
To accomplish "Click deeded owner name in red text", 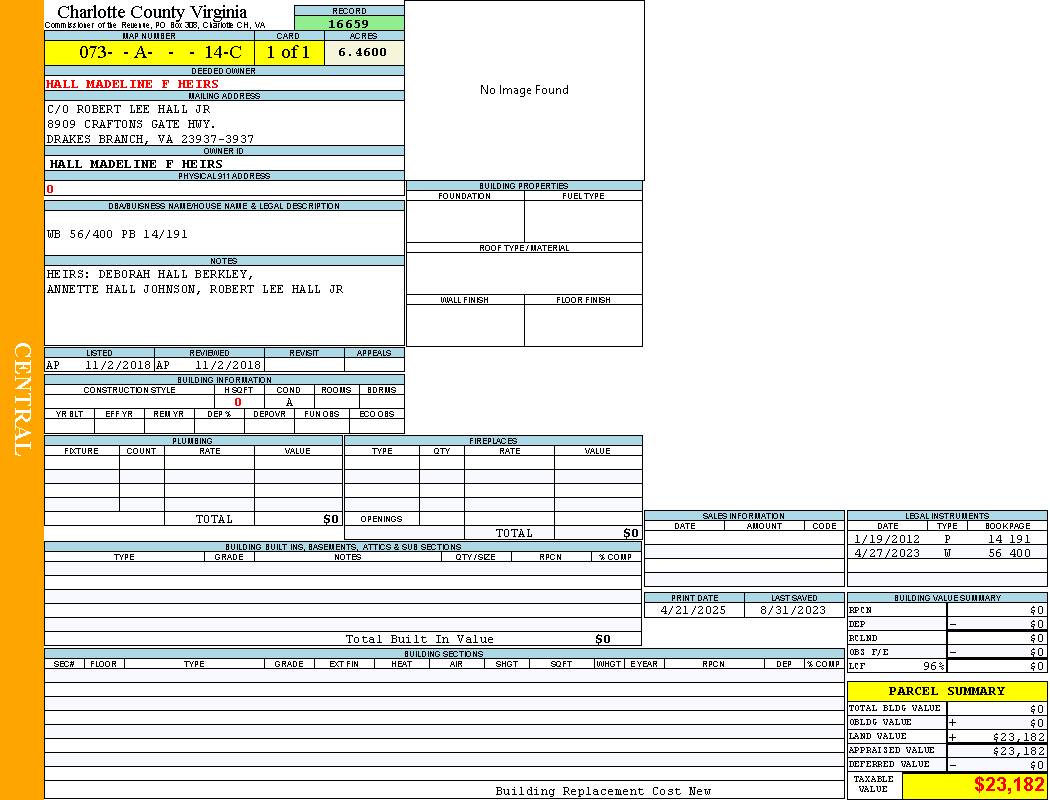I will coord(132,84).
